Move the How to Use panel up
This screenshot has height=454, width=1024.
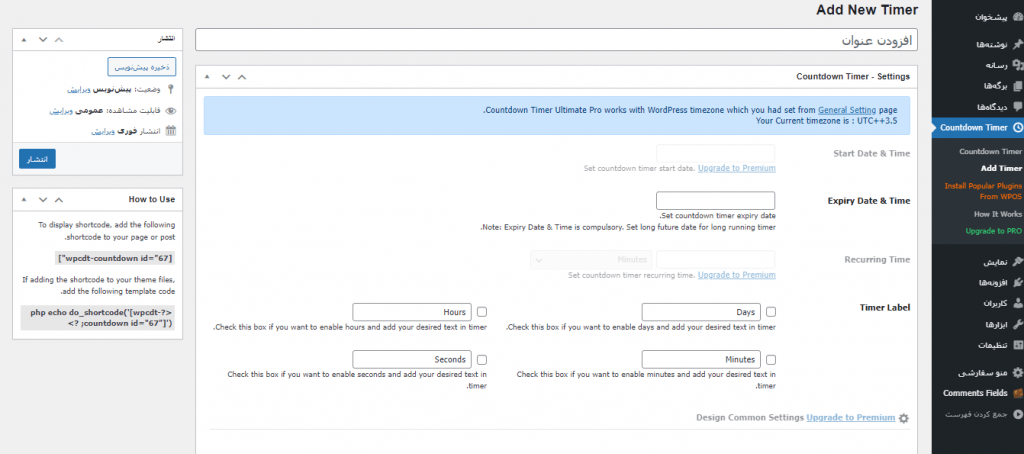coord(59,199)
